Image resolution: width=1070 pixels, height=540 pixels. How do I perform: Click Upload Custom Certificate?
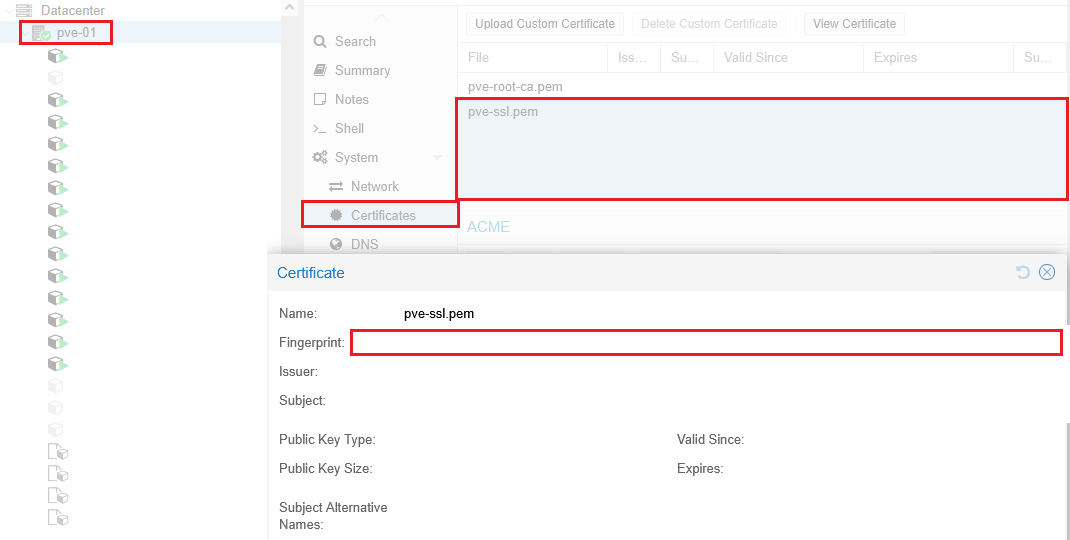(545, 24)
